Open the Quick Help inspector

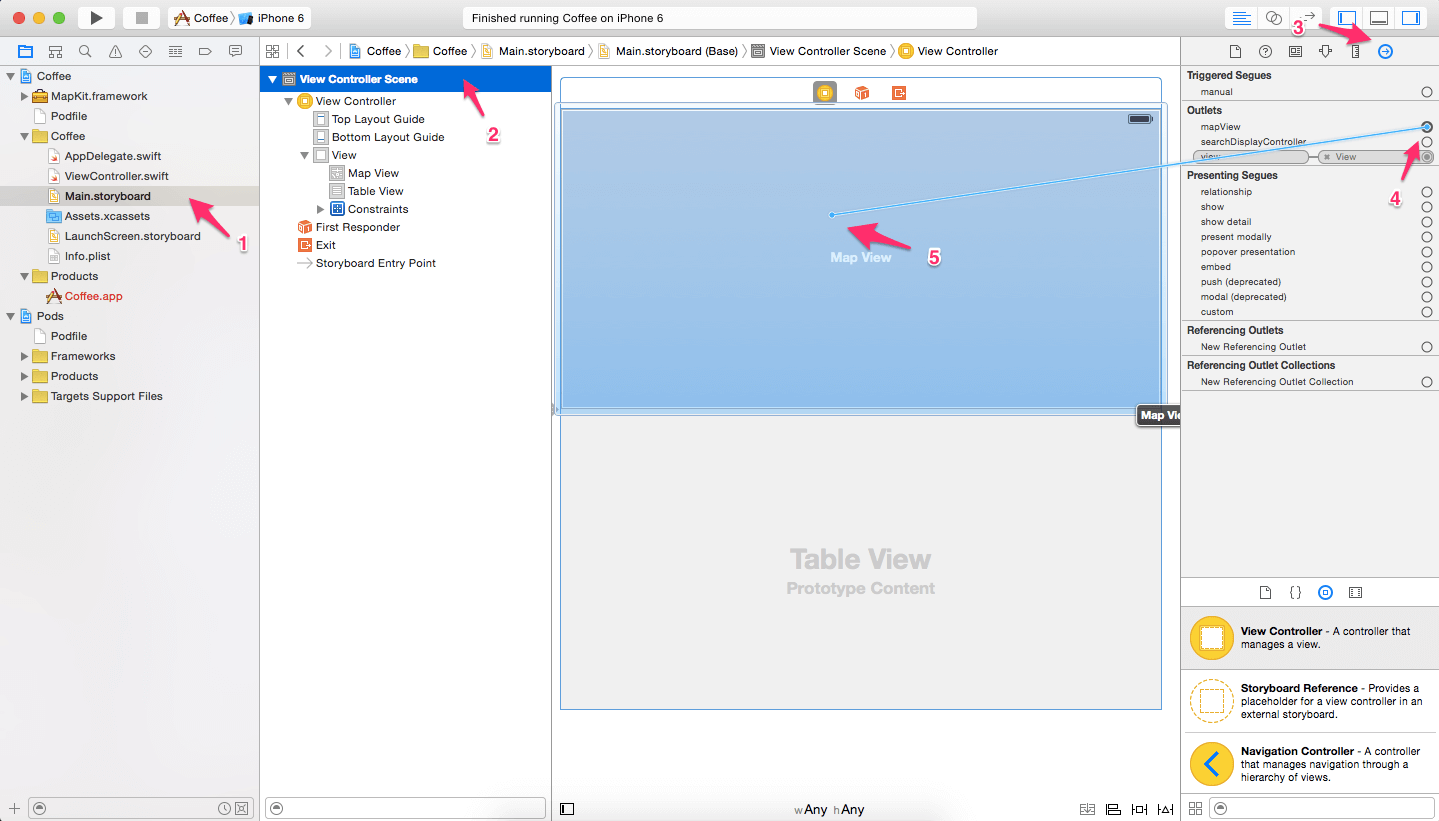point(1265,51)
